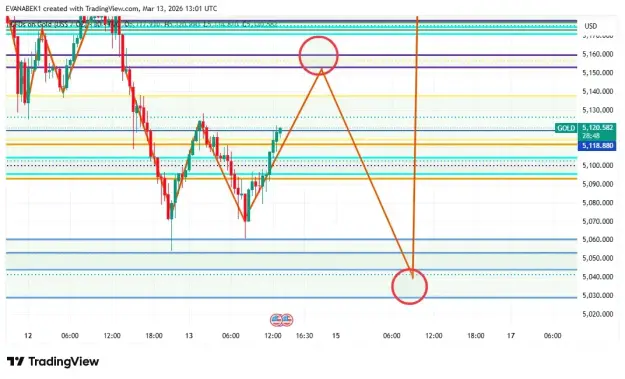Open the USD currency selector on price axis
625x379 pixels.
[x=591, y=26]
